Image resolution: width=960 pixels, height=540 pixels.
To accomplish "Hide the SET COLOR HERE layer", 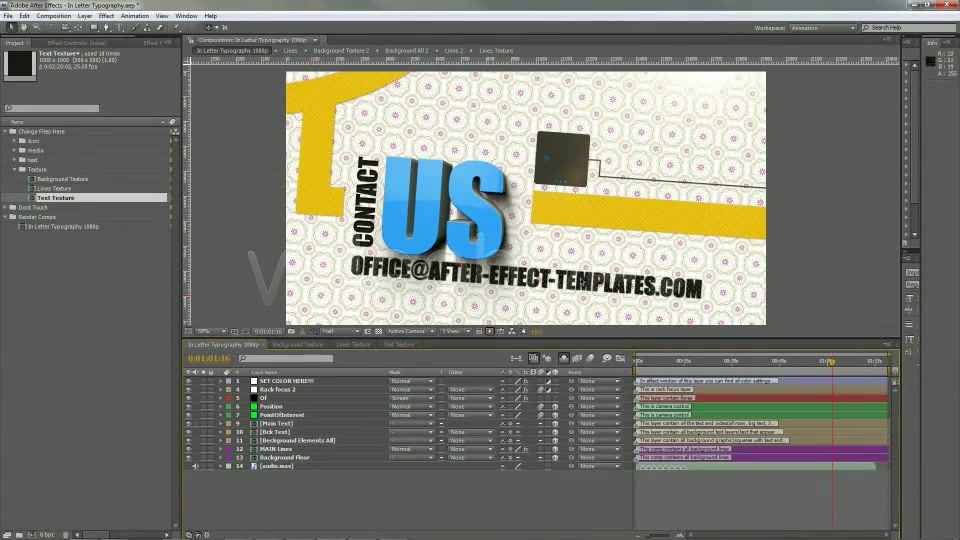I will tap(189, 381).
